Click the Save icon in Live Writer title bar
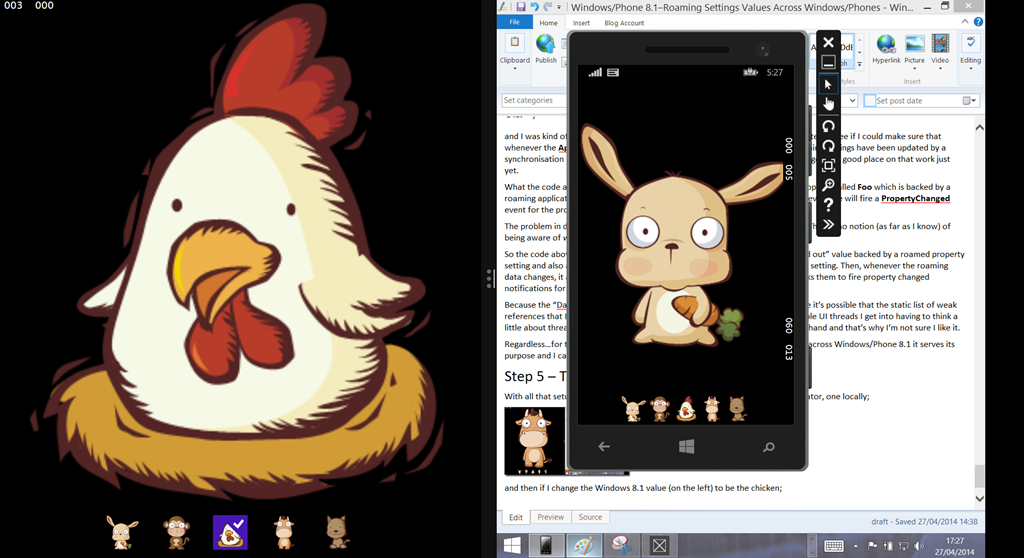 coord(520,7)
